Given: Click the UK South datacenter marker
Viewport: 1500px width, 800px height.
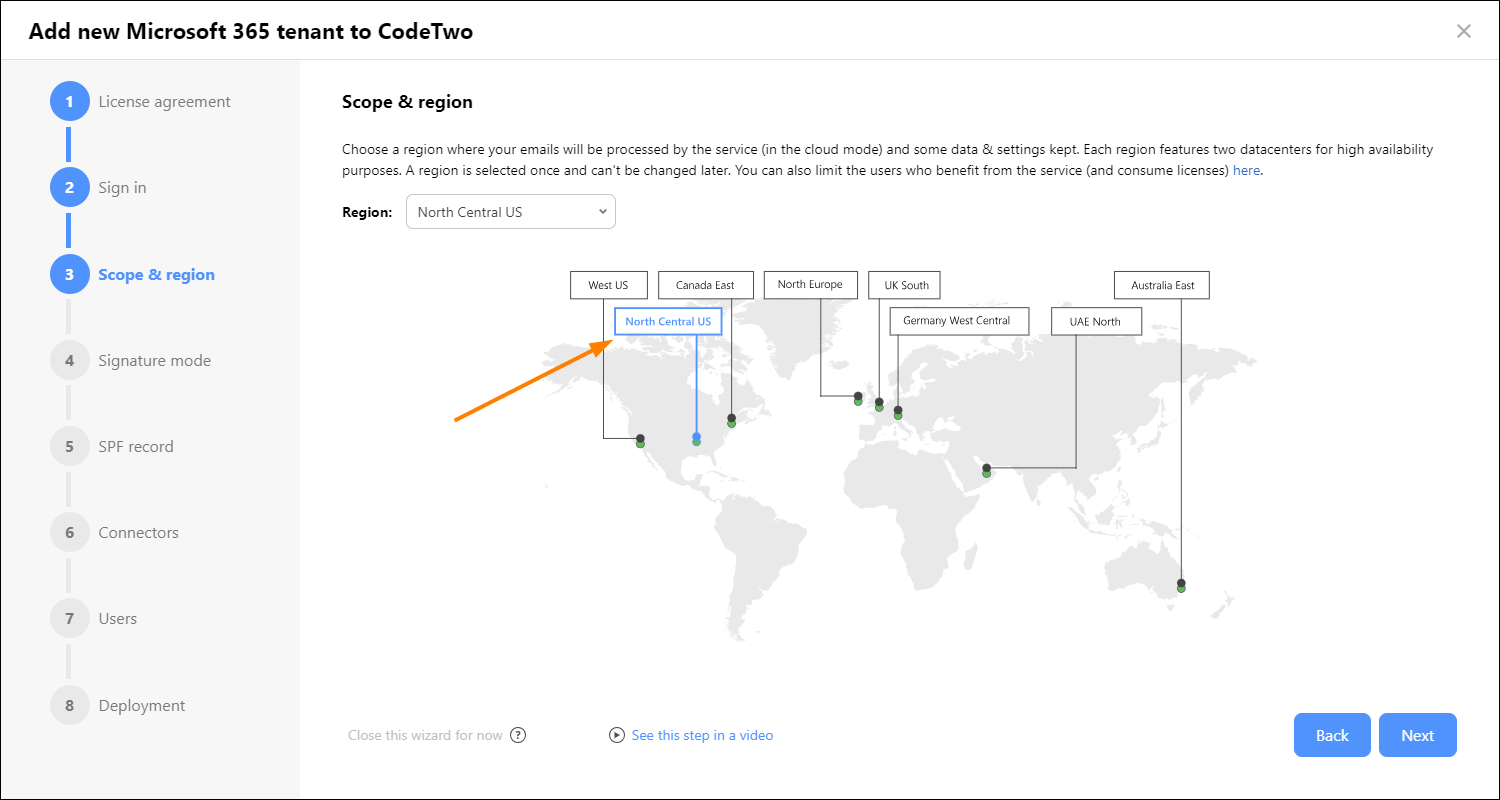Looking at the screenshot, I should pos(879,405).
